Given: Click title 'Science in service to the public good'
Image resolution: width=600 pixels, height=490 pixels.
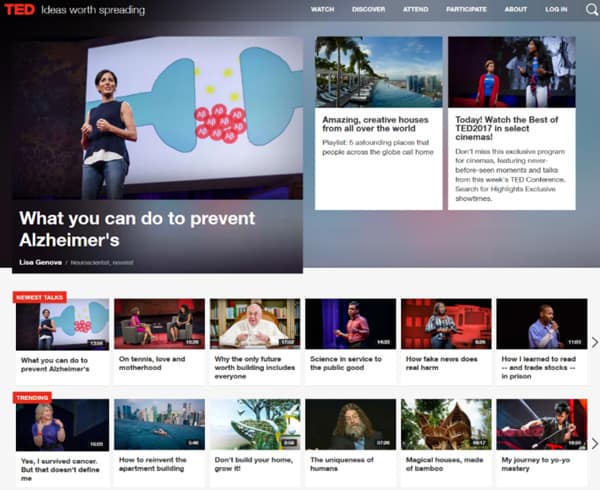Looking at the screenshot, I should (x=346, y=363).
